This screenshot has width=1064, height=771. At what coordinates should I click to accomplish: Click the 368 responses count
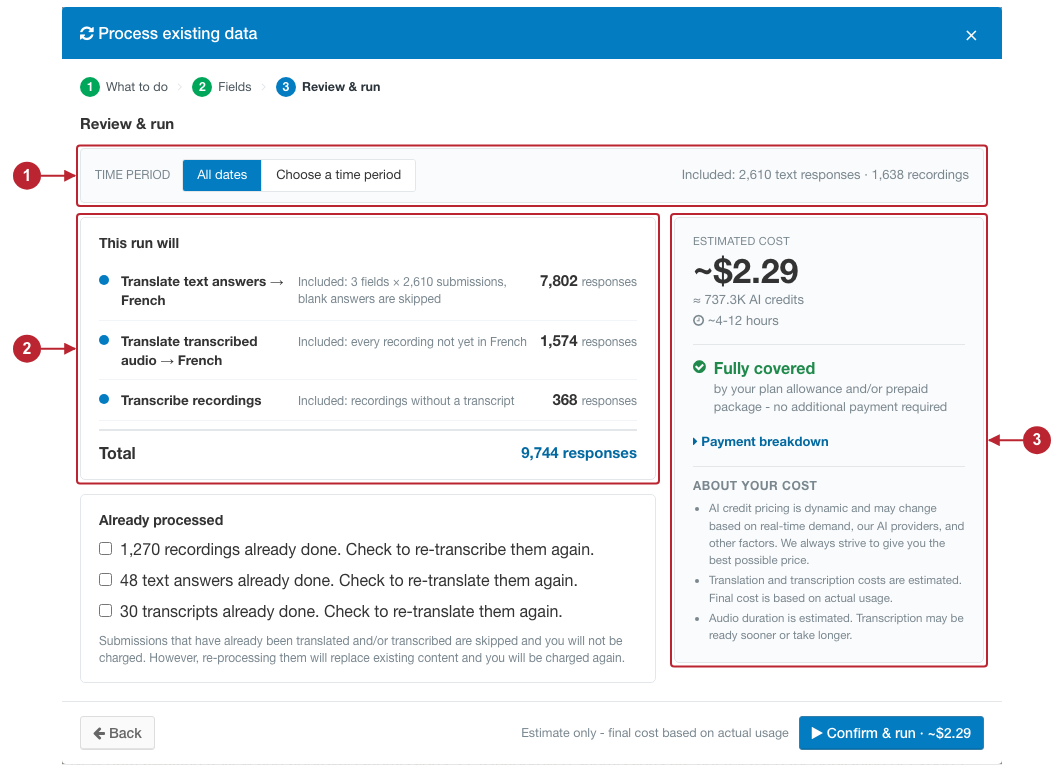click(594, 400)
